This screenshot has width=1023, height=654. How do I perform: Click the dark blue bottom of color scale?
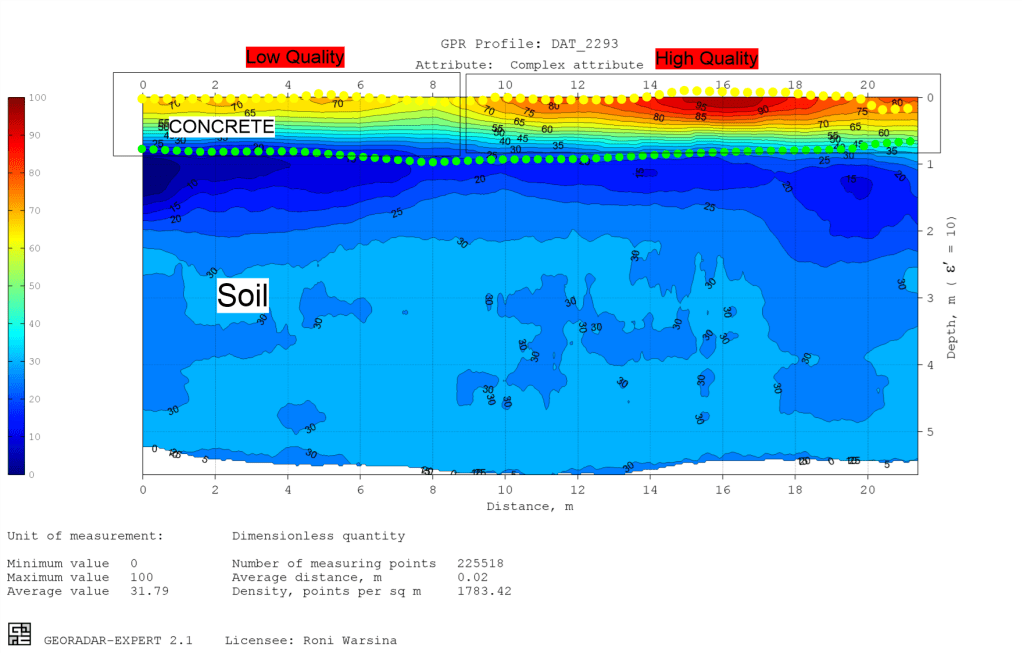click(x=16, y=468)
